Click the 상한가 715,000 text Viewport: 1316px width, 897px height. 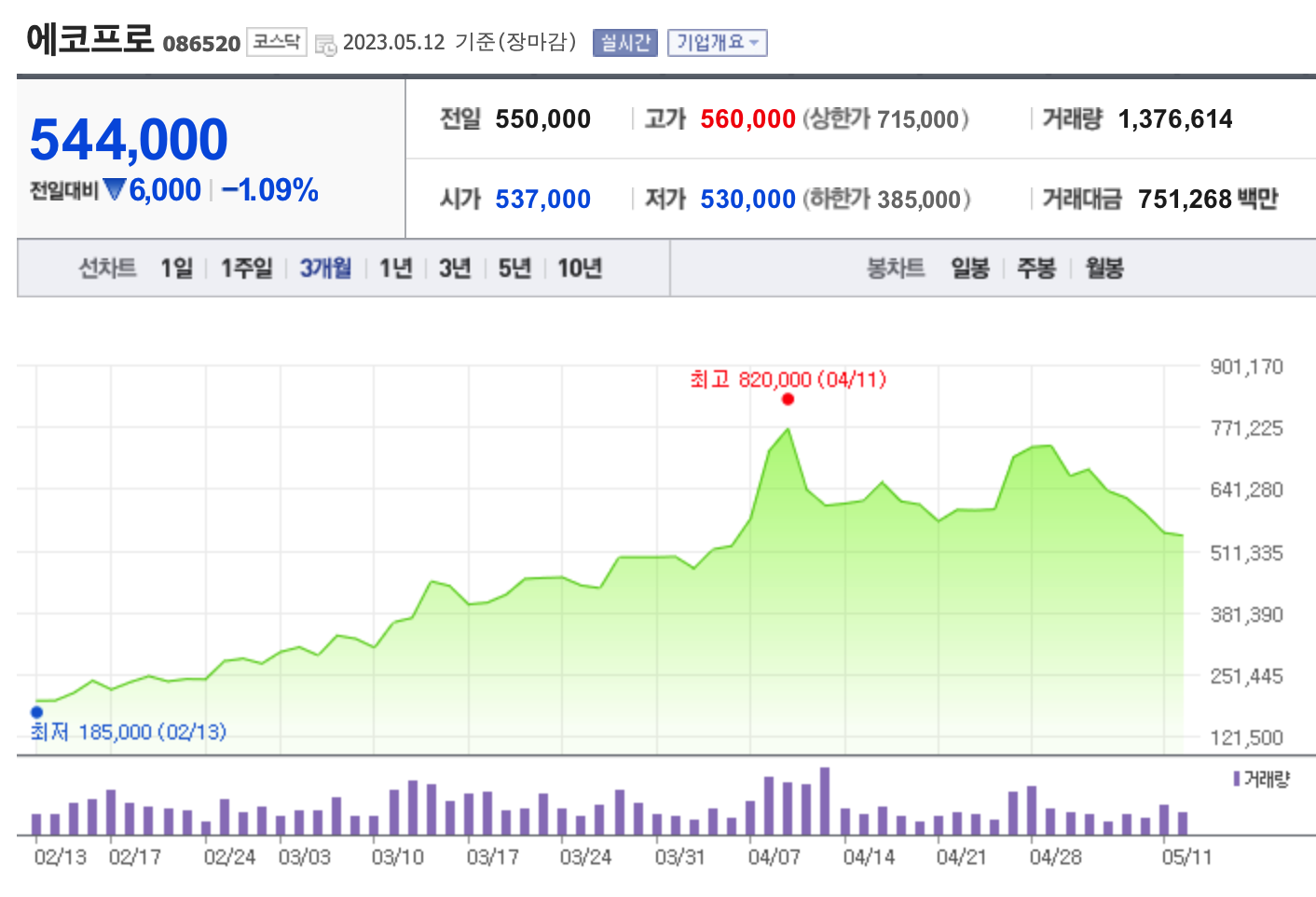(885, 119)
